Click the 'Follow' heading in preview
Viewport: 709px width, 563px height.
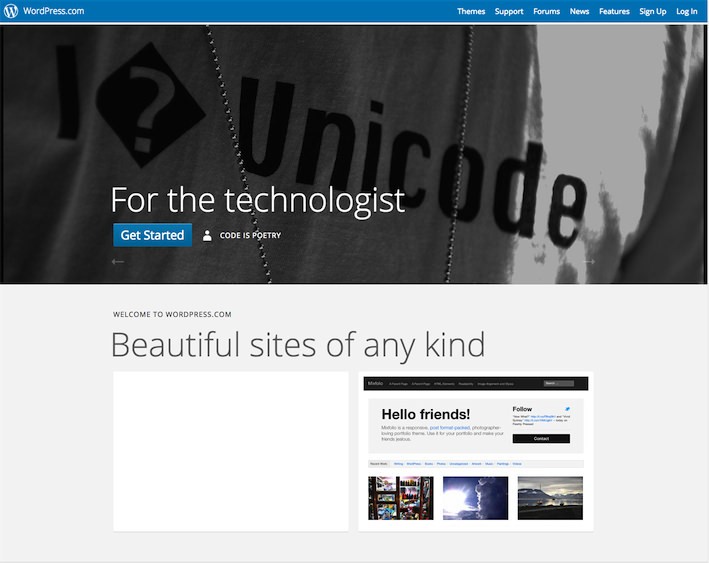[522, 409]
